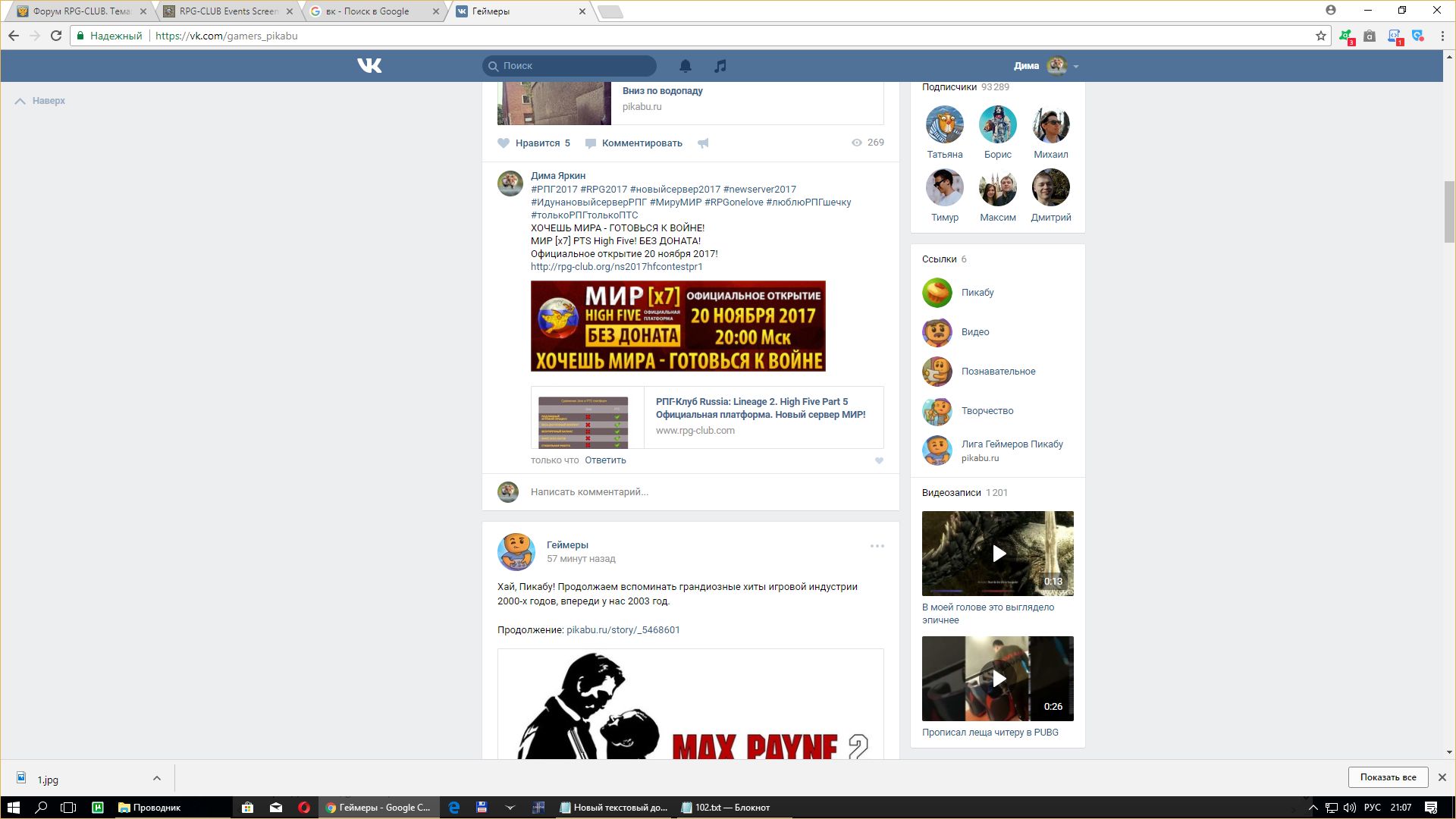Open the Геймеры post options menu
The width and height of the screenshot is (1456, 819).
pos(877,546)
